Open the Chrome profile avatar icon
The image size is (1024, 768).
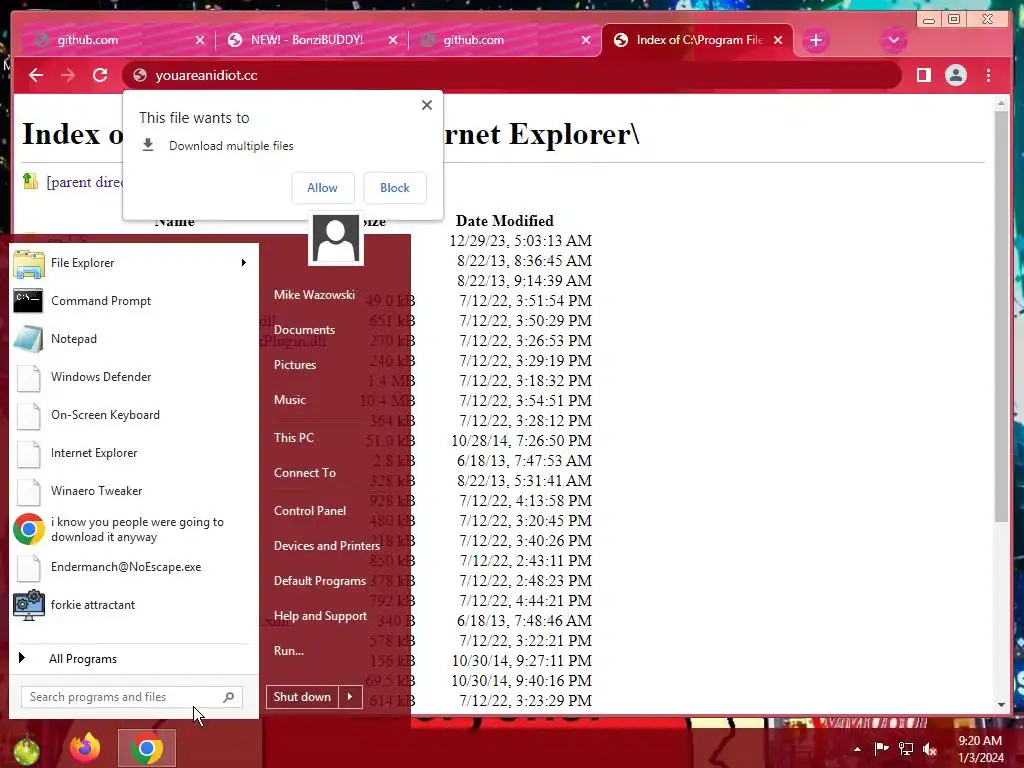pyautogui.click(x=955, y=75)
